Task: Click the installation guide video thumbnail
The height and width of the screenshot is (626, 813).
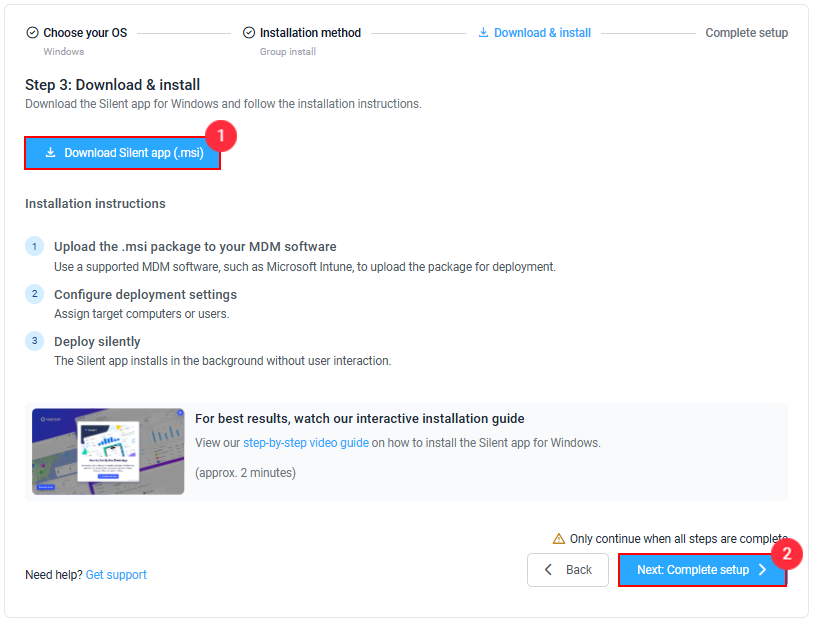Action: tap(108, 452)
